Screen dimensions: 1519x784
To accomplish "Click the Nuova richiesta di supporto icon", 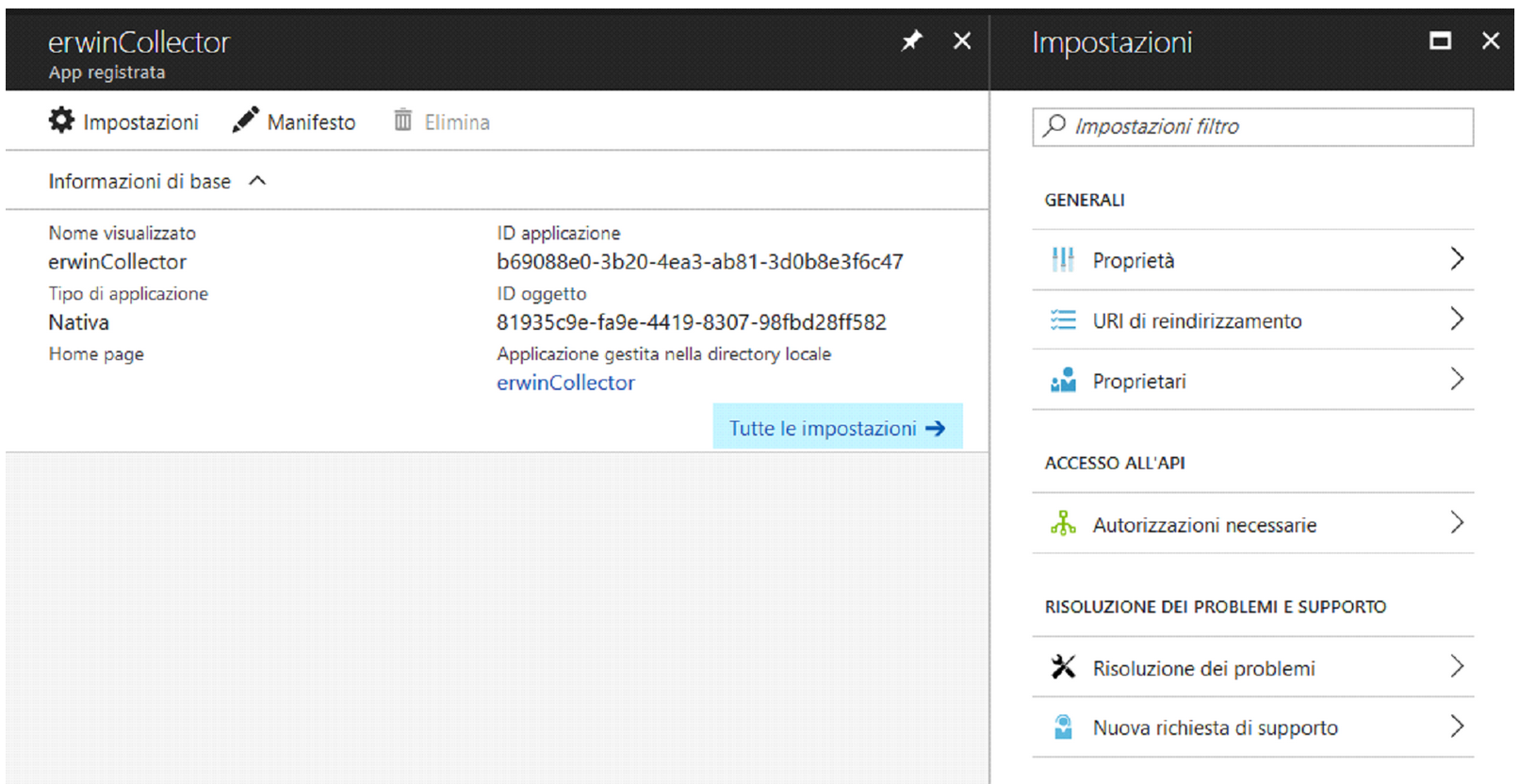I will pyautogui.click(x=1063, y=727).
